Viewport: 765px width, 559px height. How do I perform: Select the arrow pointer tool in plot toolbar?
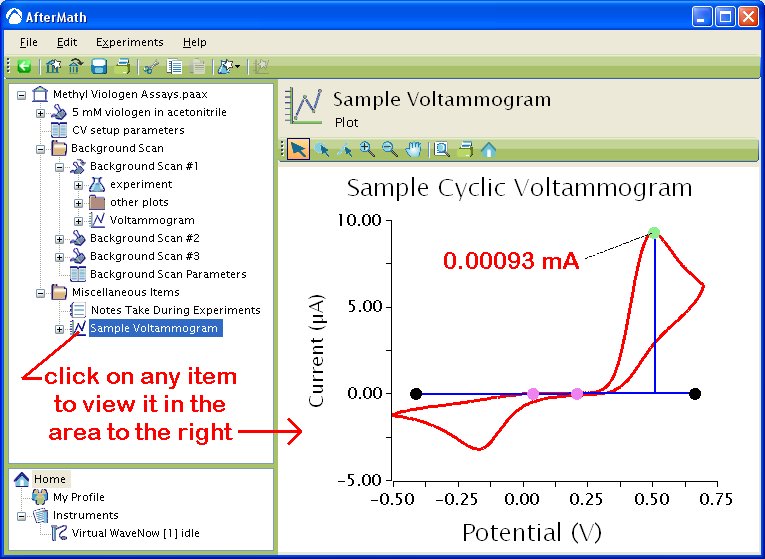tap(298, 149)
